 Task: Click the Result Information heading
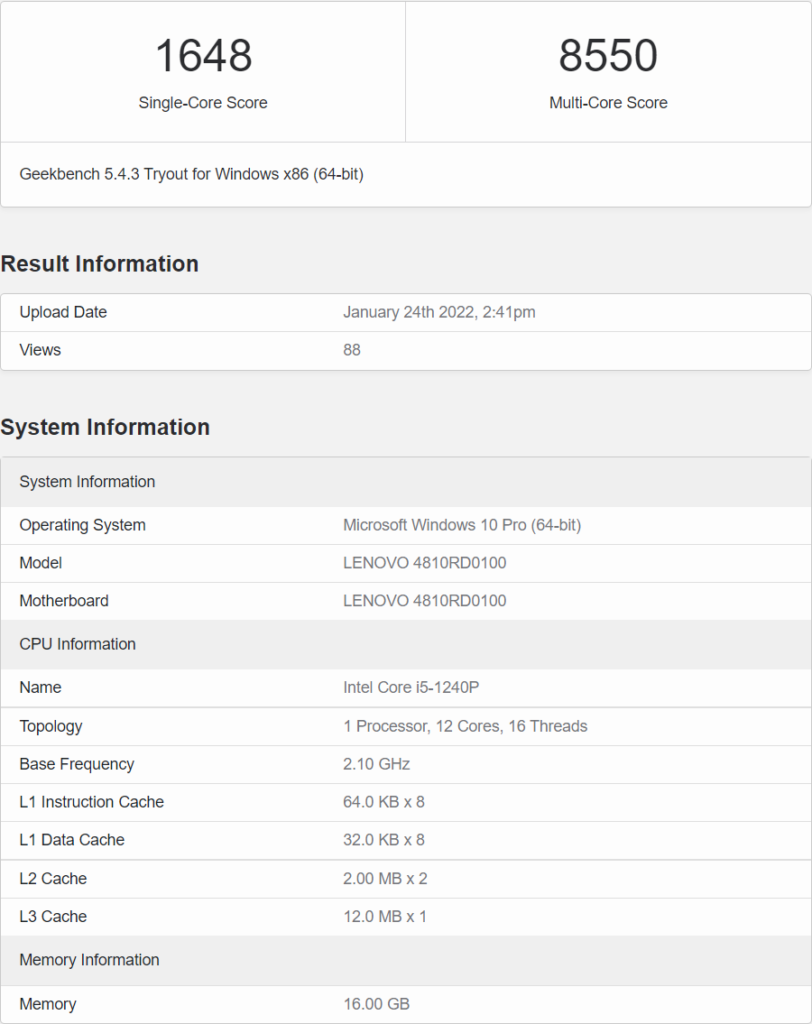(x=99, y=264)
